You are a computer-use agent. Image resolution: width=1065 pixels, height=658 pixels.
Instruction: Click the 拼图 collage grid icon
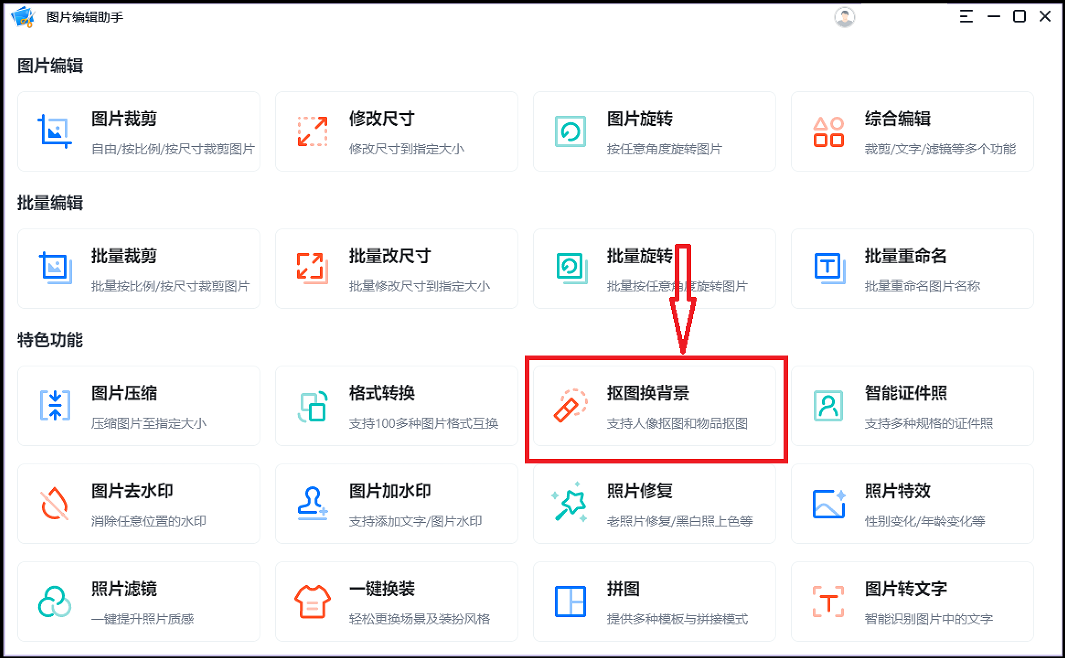pyautogui.click(x=571, y=602)
